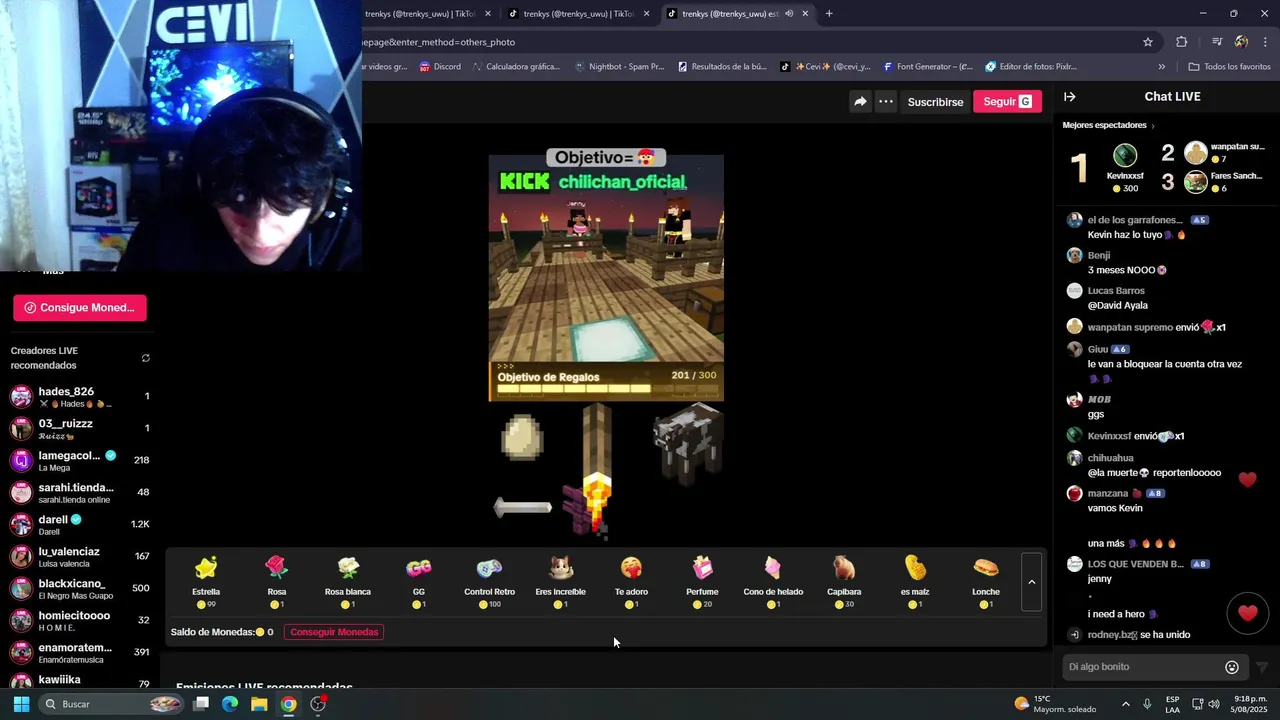Click the share arrow icon
Screen dimensions: 1280x720
point(860,101)
